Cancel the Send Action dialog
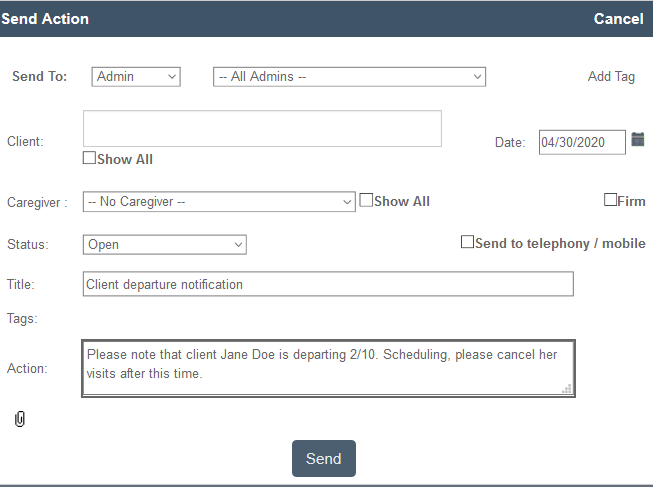The width and height of the screenshot is (653, 487). pos(618,19)
